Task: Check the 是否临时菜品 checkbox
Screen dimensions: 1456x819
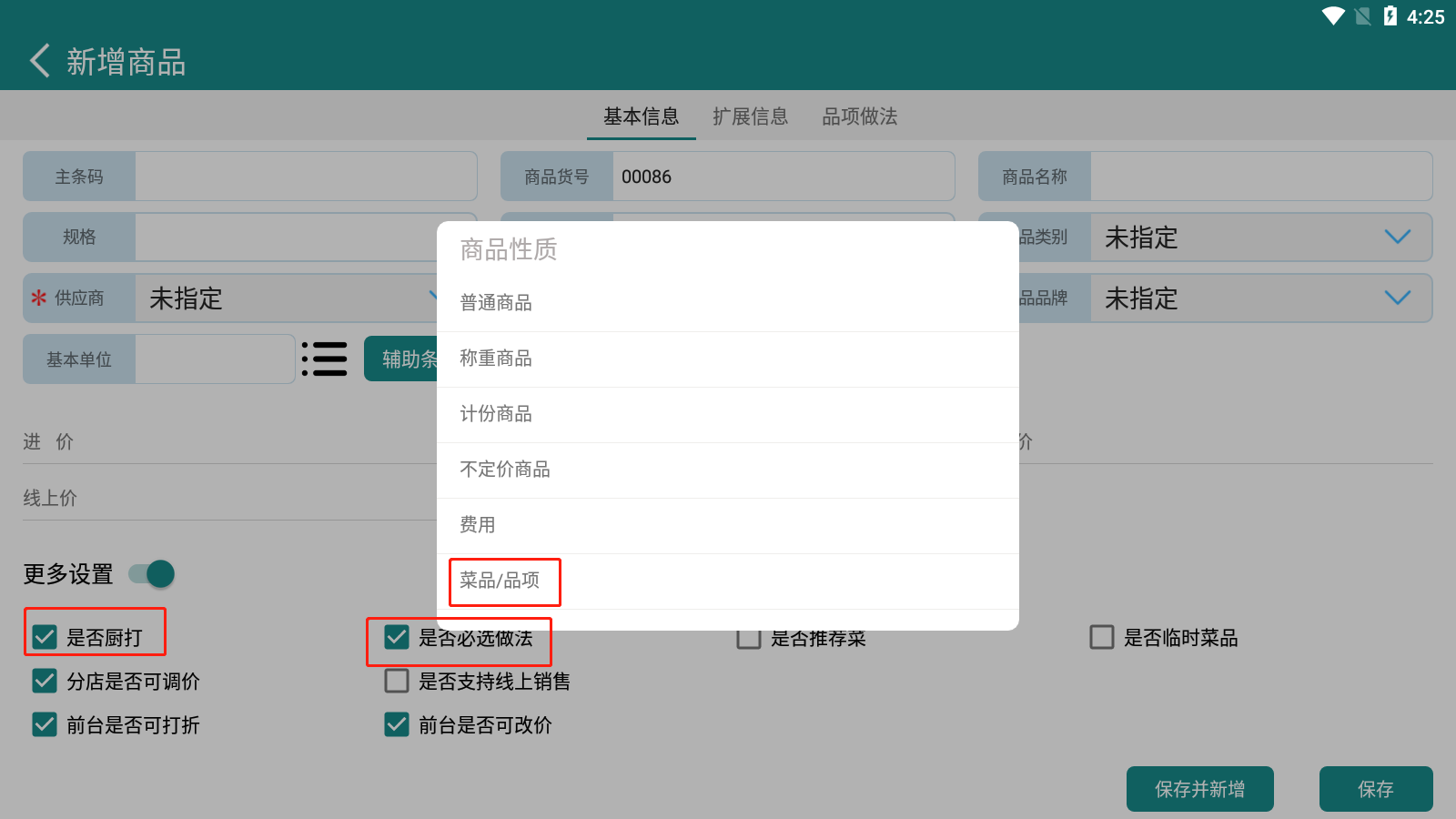Action: (x=1102, y=637)
